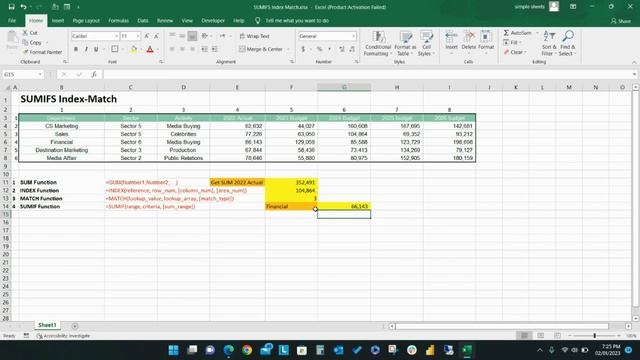640x360 pixels.
Task: Open the Find & Select menu
Action: click(x=567, y=43)
